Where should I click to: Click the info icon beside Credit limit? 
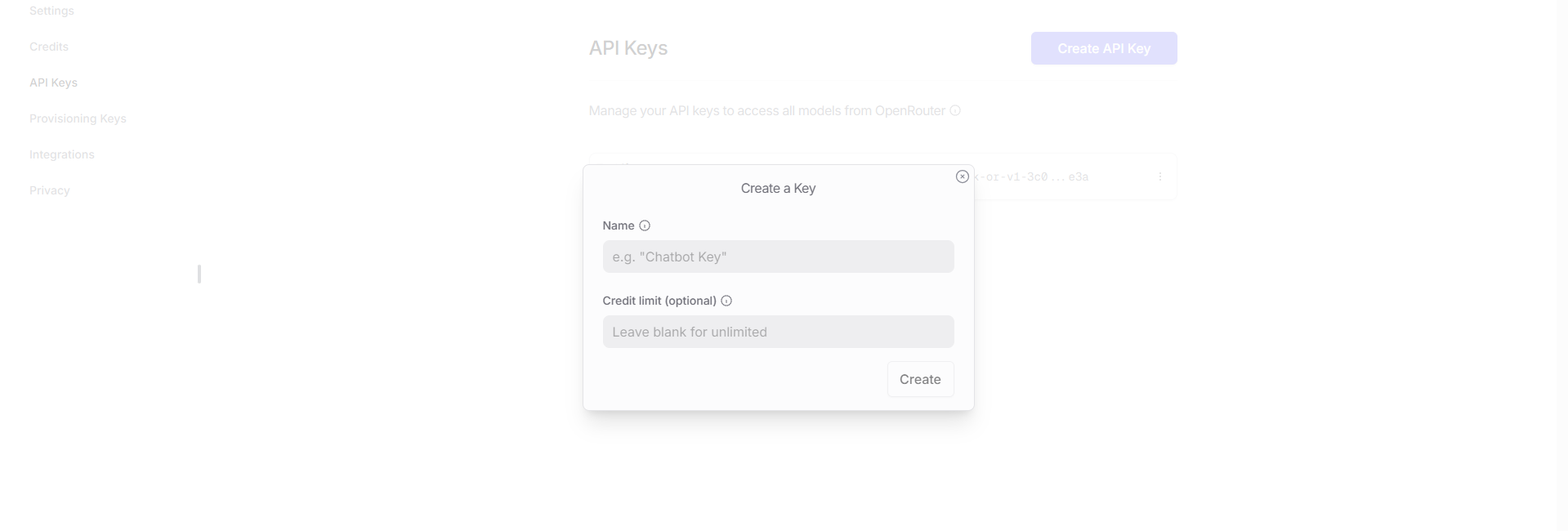(726, 301)
